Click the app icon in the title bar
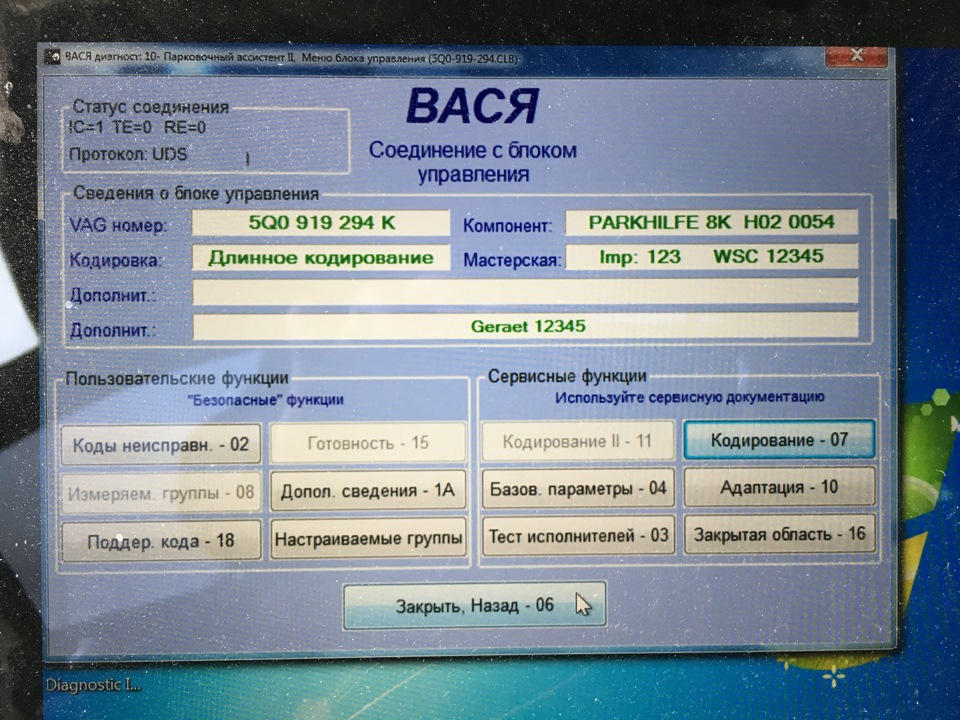The height and width of the screenshot is (720, 960). click(53, 57)
